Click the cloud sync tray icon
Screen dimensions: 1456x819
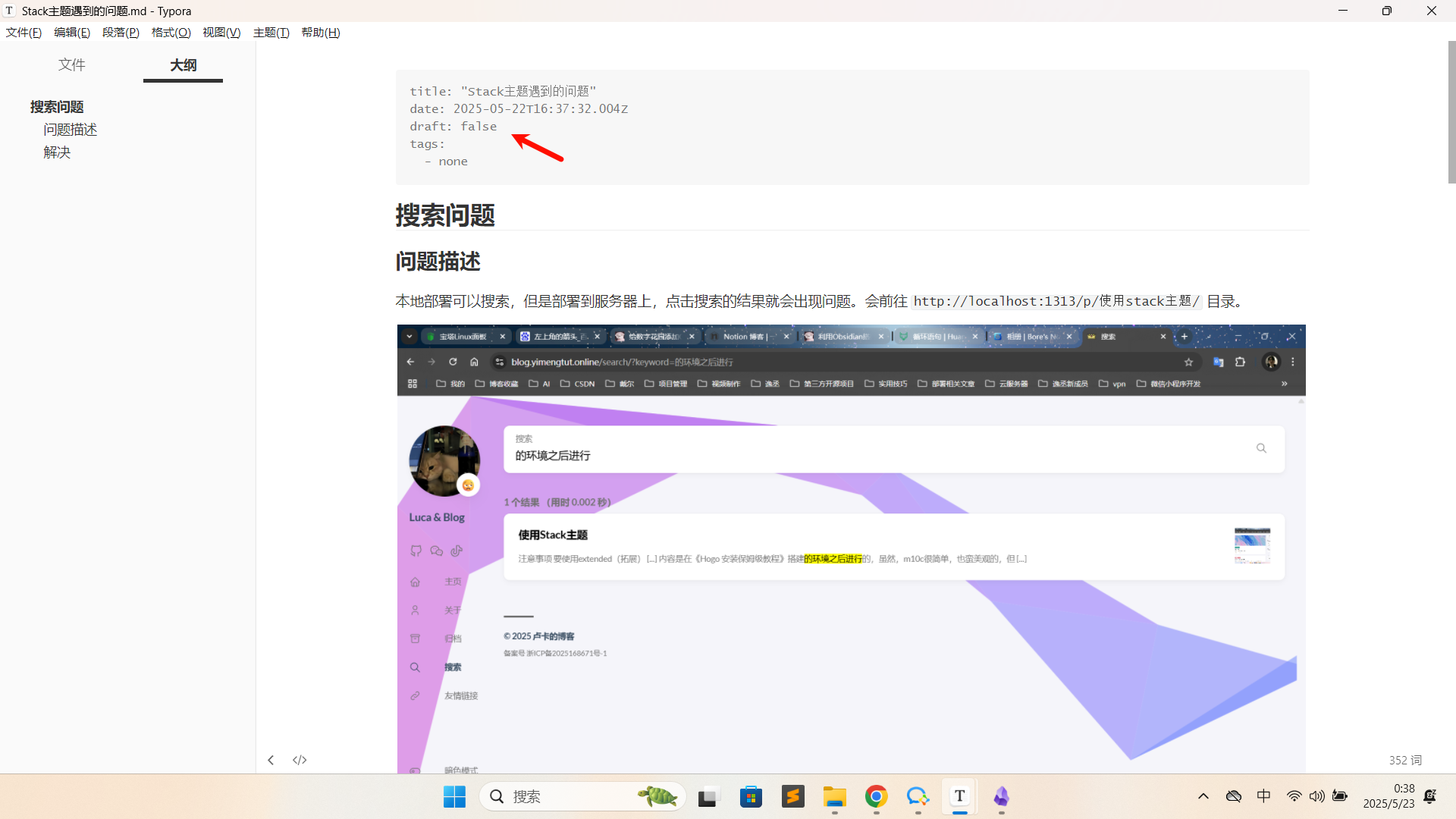[x=1234, y=796]
